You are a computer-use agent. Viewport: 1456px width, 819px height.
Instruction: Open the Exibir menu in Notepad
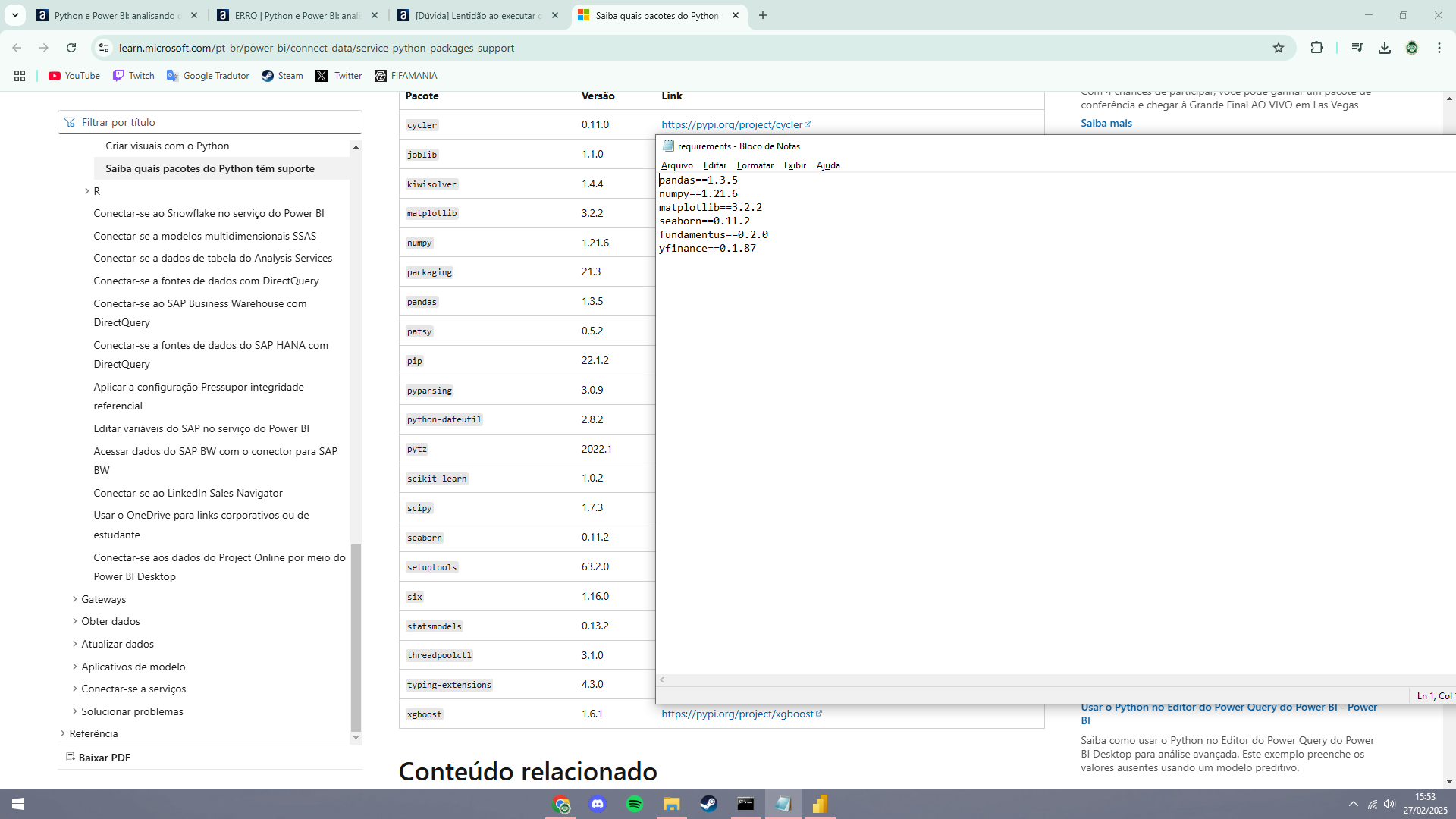click(x=795, y=165)
